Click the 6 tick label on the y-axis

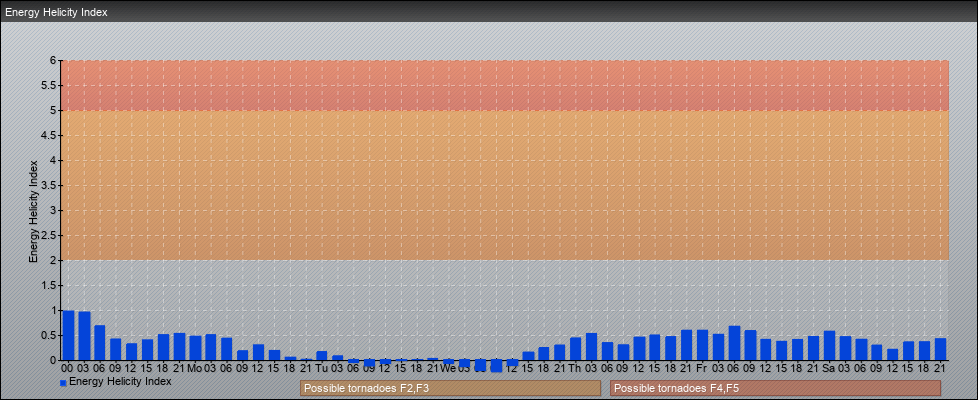pos(54,60)
